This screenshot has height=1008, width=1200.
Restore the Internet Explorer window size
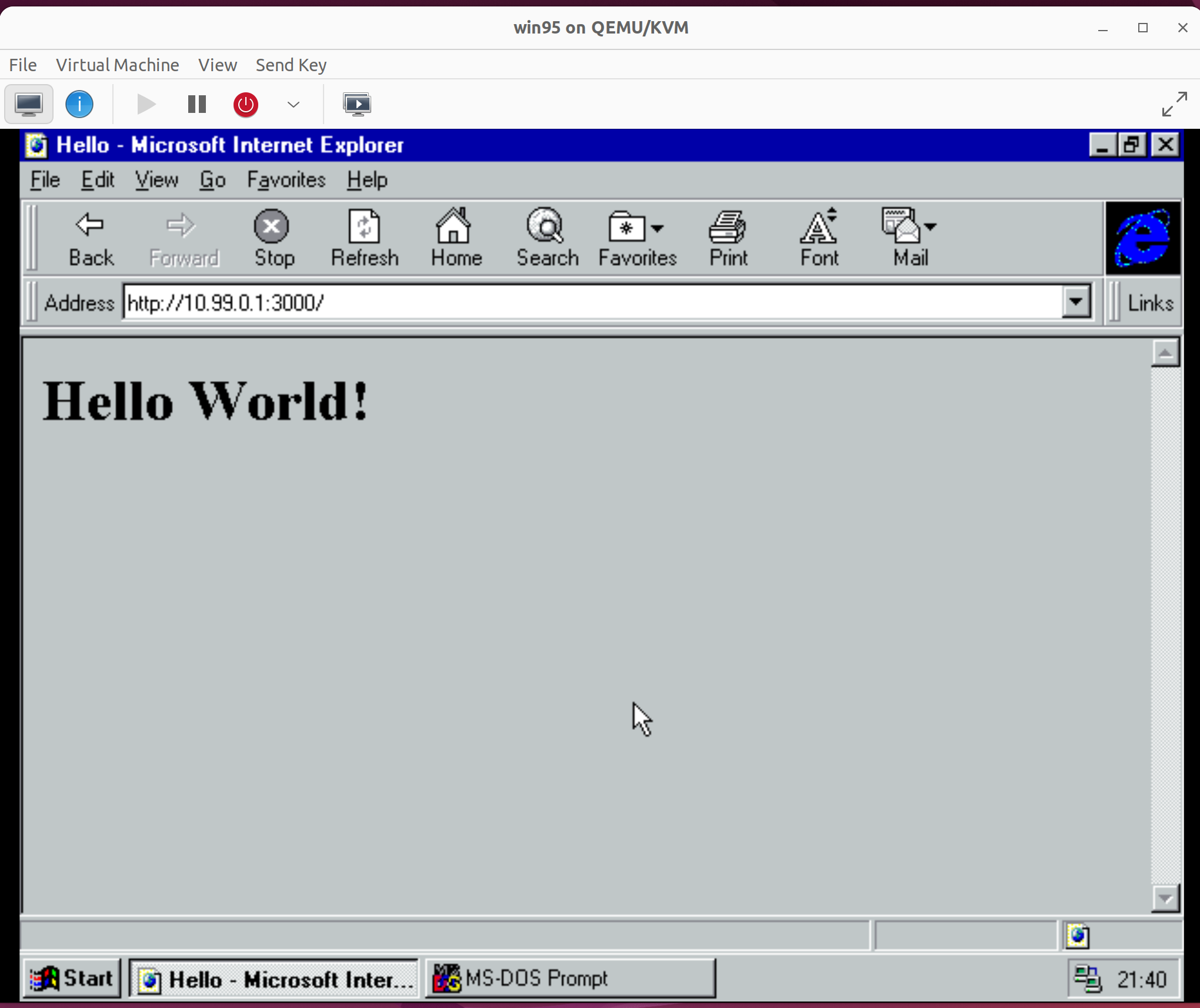pyautogui.click(x=1131, y=145)
